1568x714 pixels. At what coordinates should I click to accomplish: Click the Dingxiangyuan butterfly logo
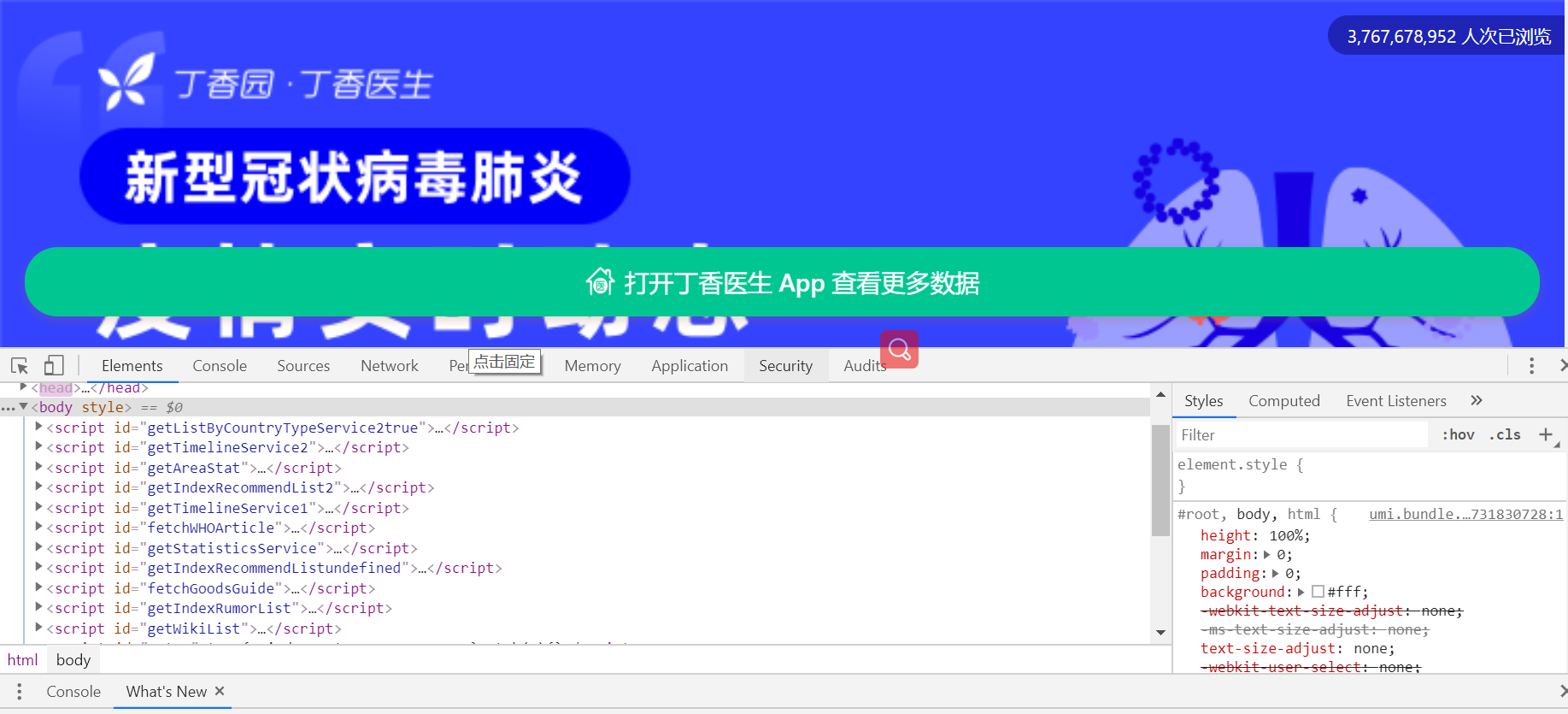[126, 82]
